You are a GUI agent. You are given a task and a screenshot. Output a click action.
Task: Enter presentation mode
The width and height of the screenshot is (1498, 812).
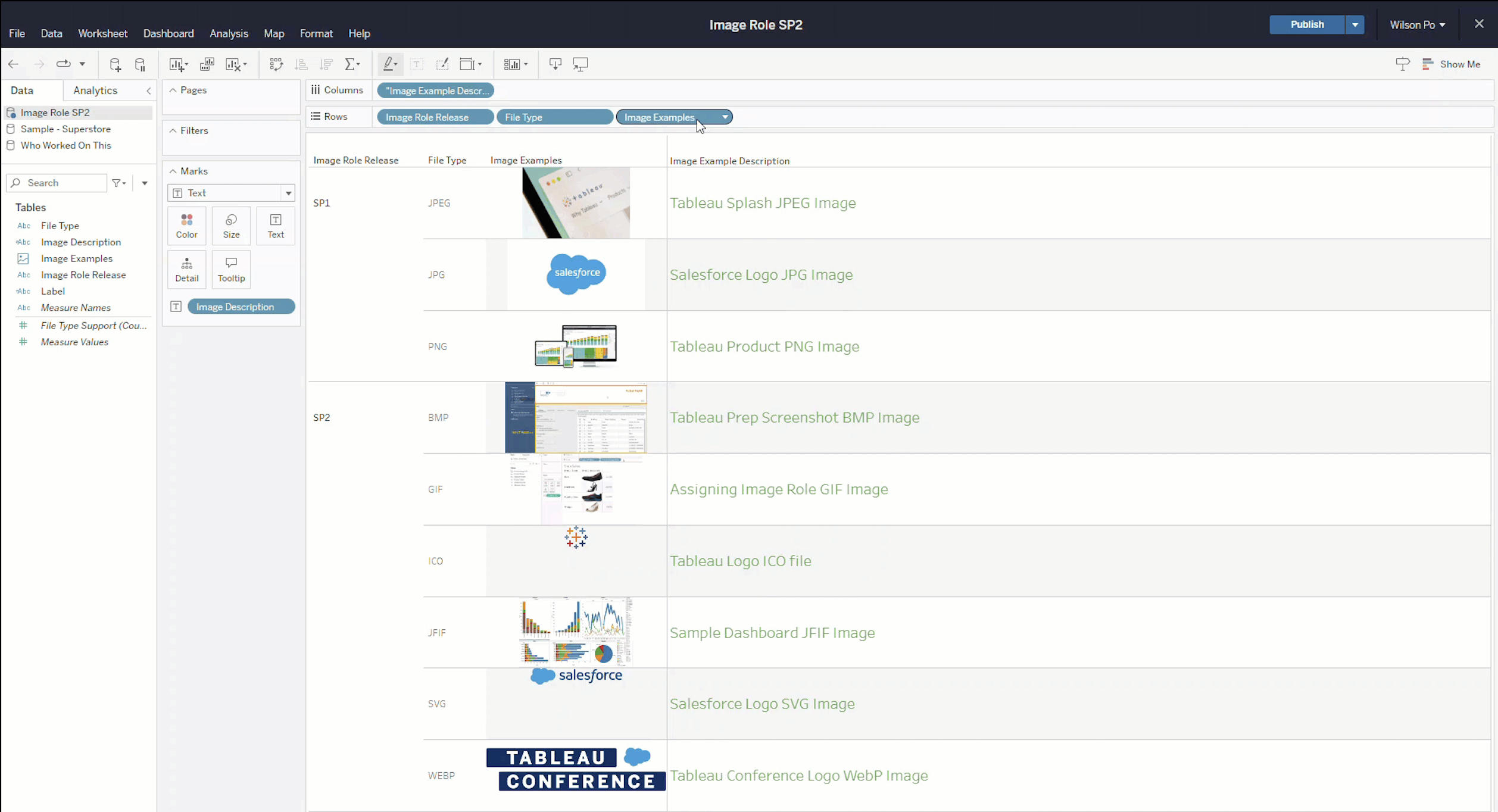coord(580,64)
